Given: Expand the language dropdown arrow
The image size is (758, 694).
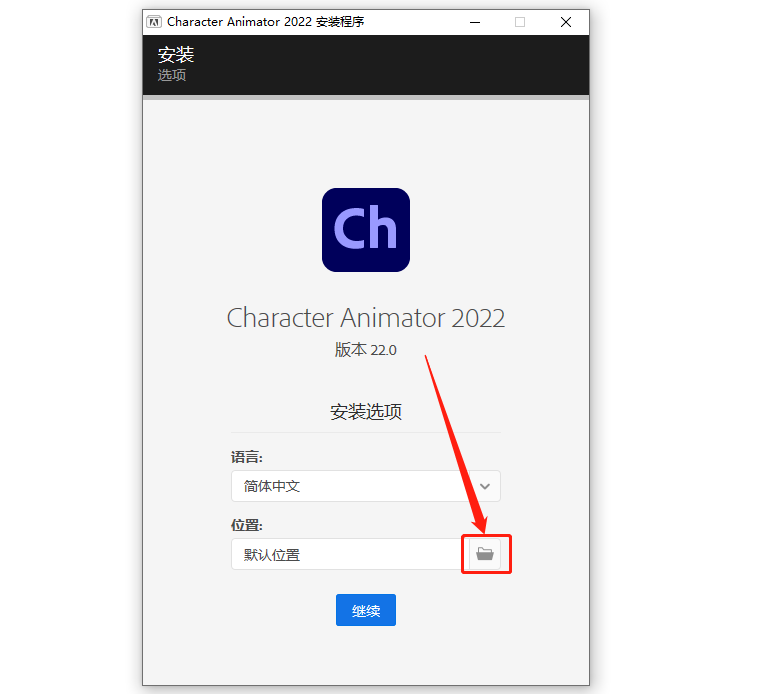Looking at the screenshot, I should 485,486.
